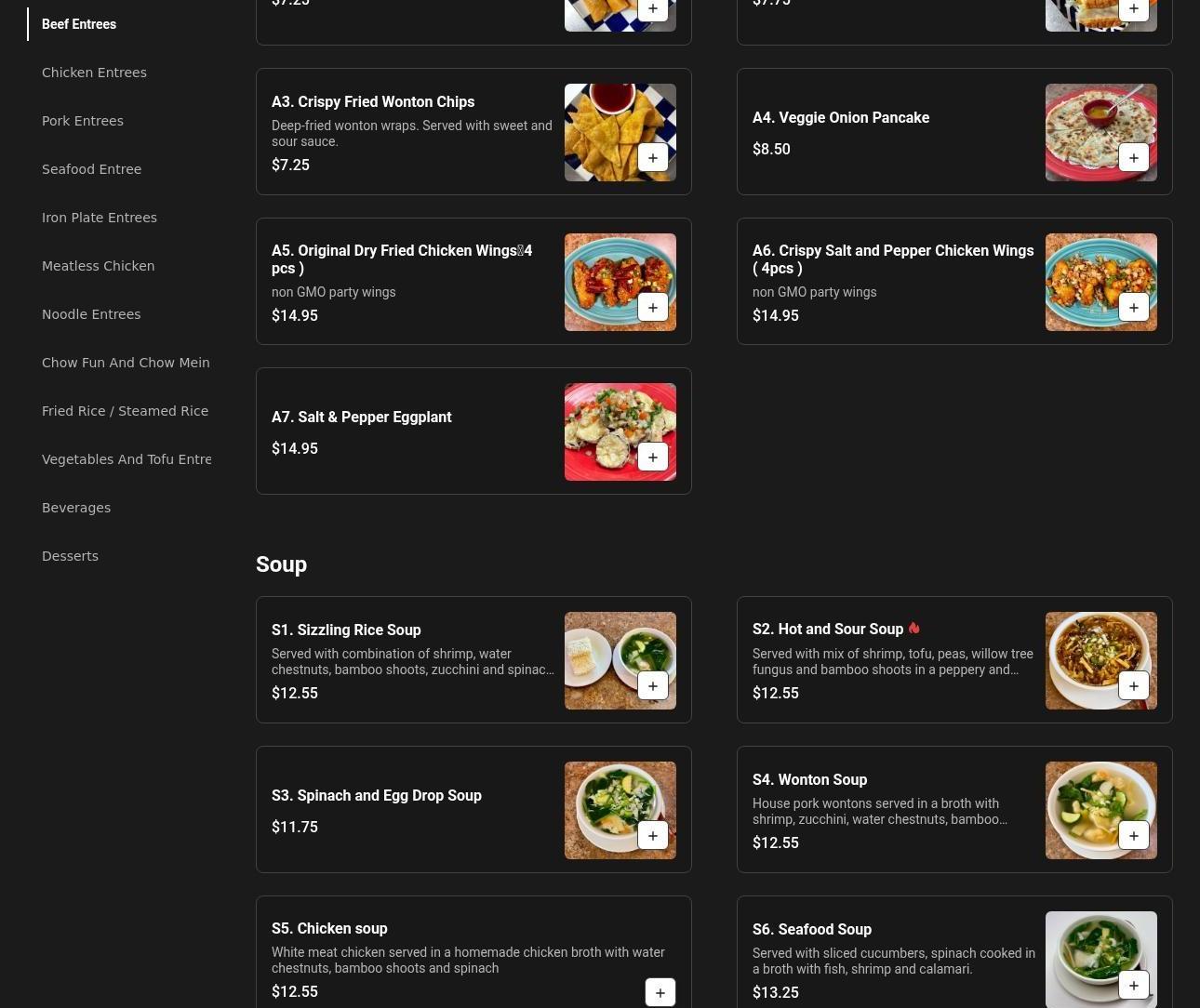This screenshot has height=1008, width=1200.
Task: Add A4. Veggie Onion Pancake with plus button
Action: [x=1134, y=158]
